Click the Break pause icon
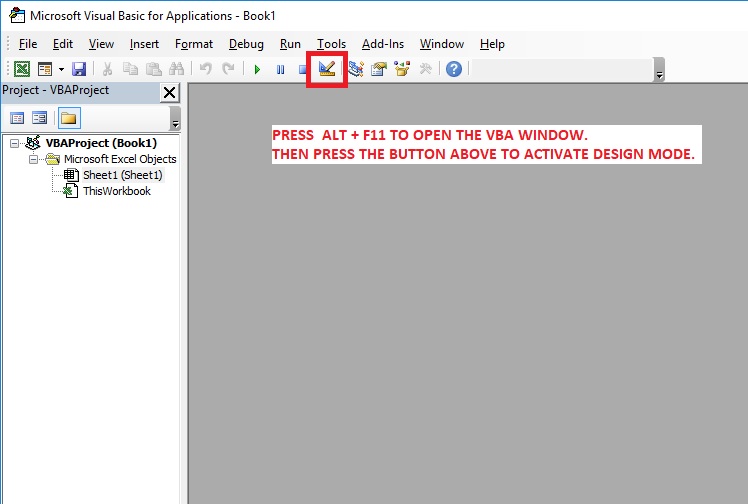 tap(280, 70)
